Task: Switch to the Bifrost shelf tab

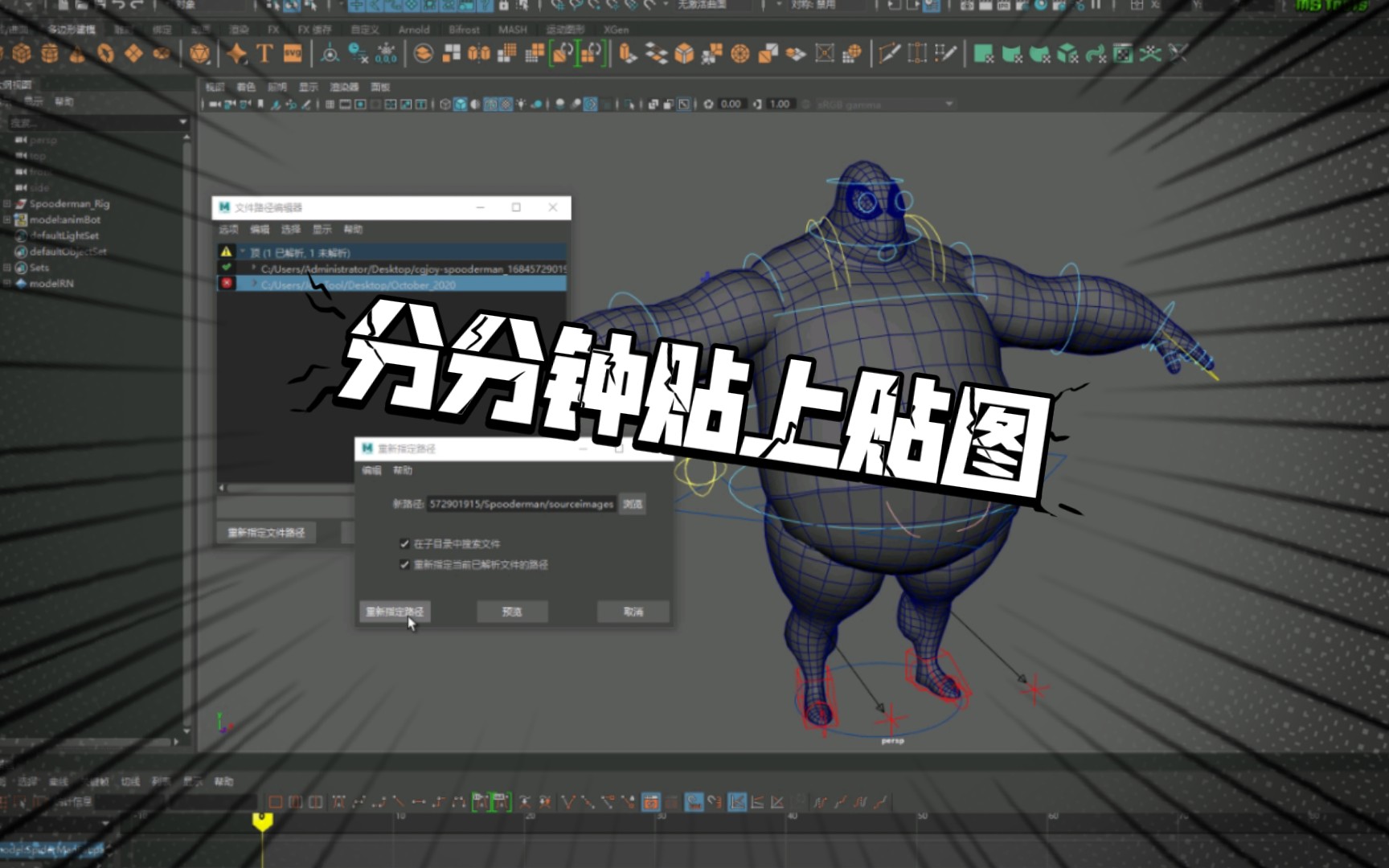Action: [x=465, y=30]
